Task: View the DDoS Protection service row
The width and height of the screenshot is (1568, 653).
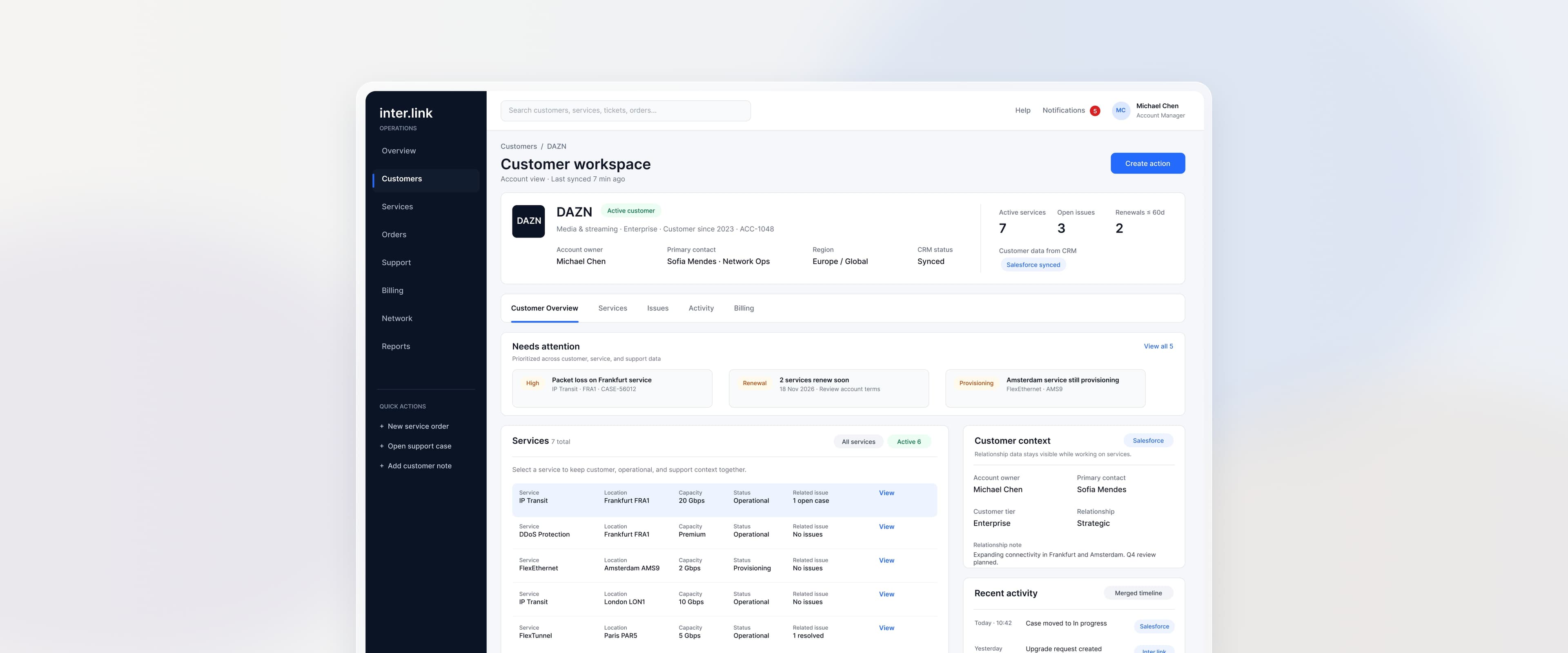Action: click(x=724, y=531)
